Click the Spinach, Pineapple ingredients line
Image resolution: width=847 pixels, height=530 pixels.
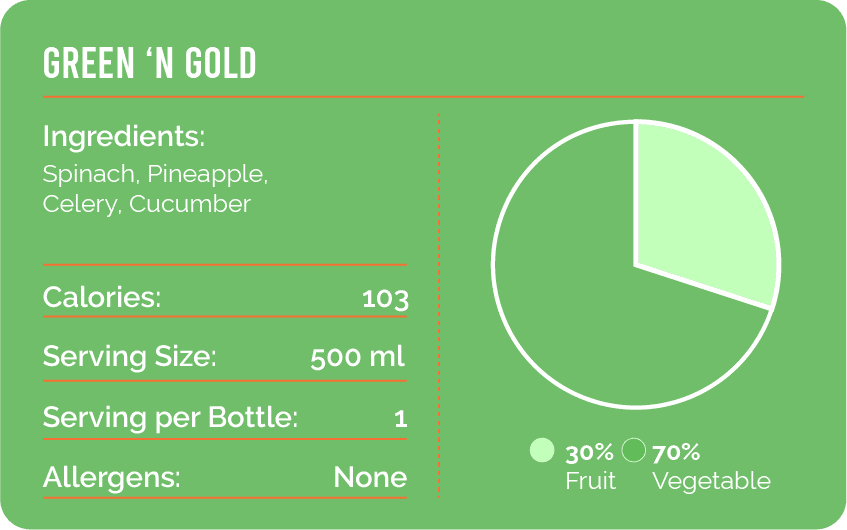tap(155, 174)
